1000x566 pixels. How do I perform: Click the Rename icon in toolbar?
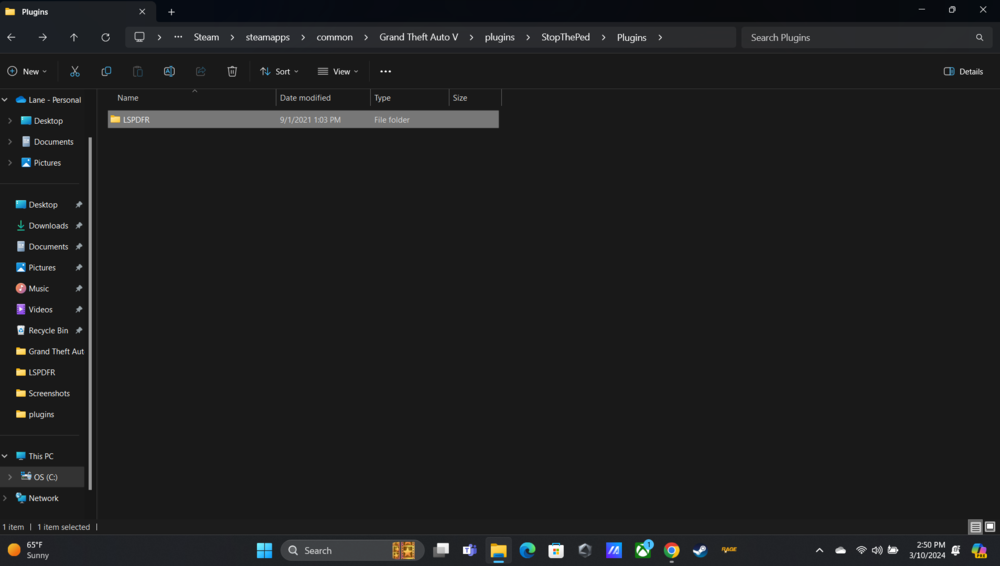click(x=169, y=71)
